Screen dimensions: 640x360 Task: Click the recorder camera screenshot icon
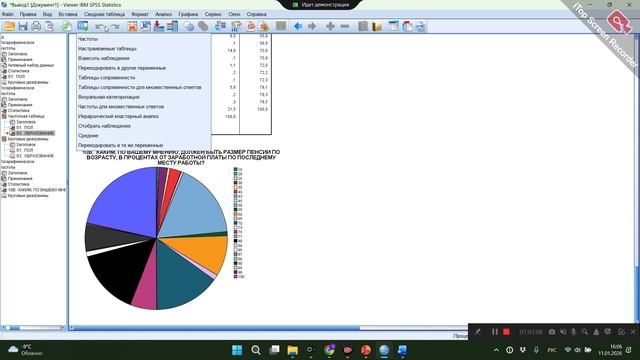[x=552, y=332]
